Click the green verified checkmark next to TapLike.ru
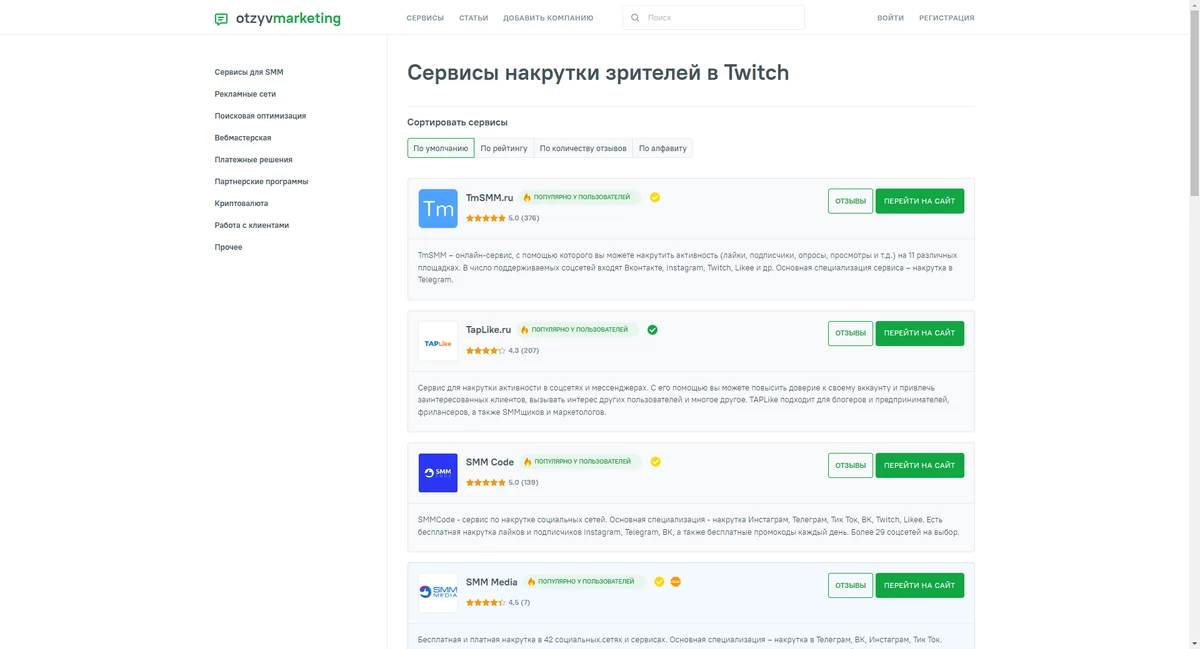Viewport: 1200px width, 649px height. click(x=652, y=329)
